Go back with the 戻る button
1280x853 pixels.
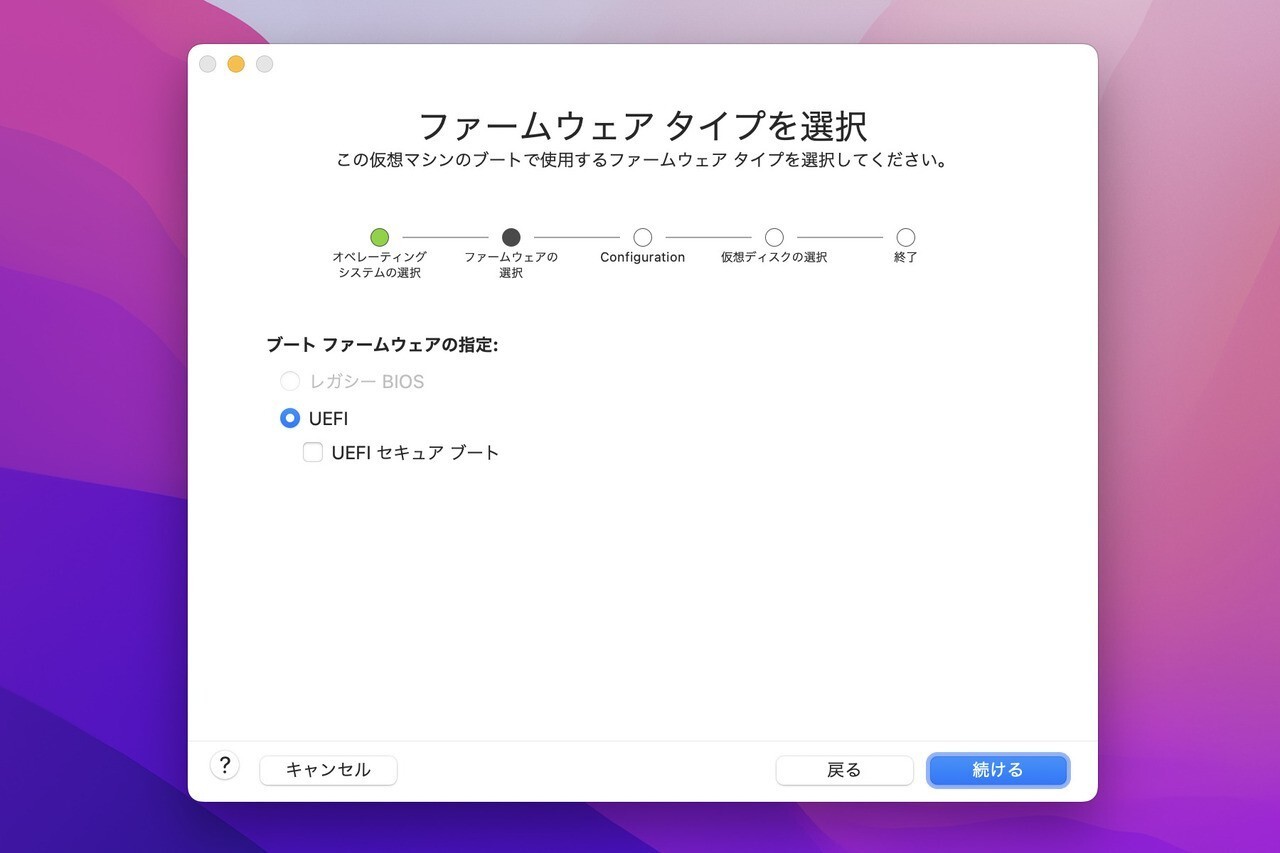coord(844,770)
